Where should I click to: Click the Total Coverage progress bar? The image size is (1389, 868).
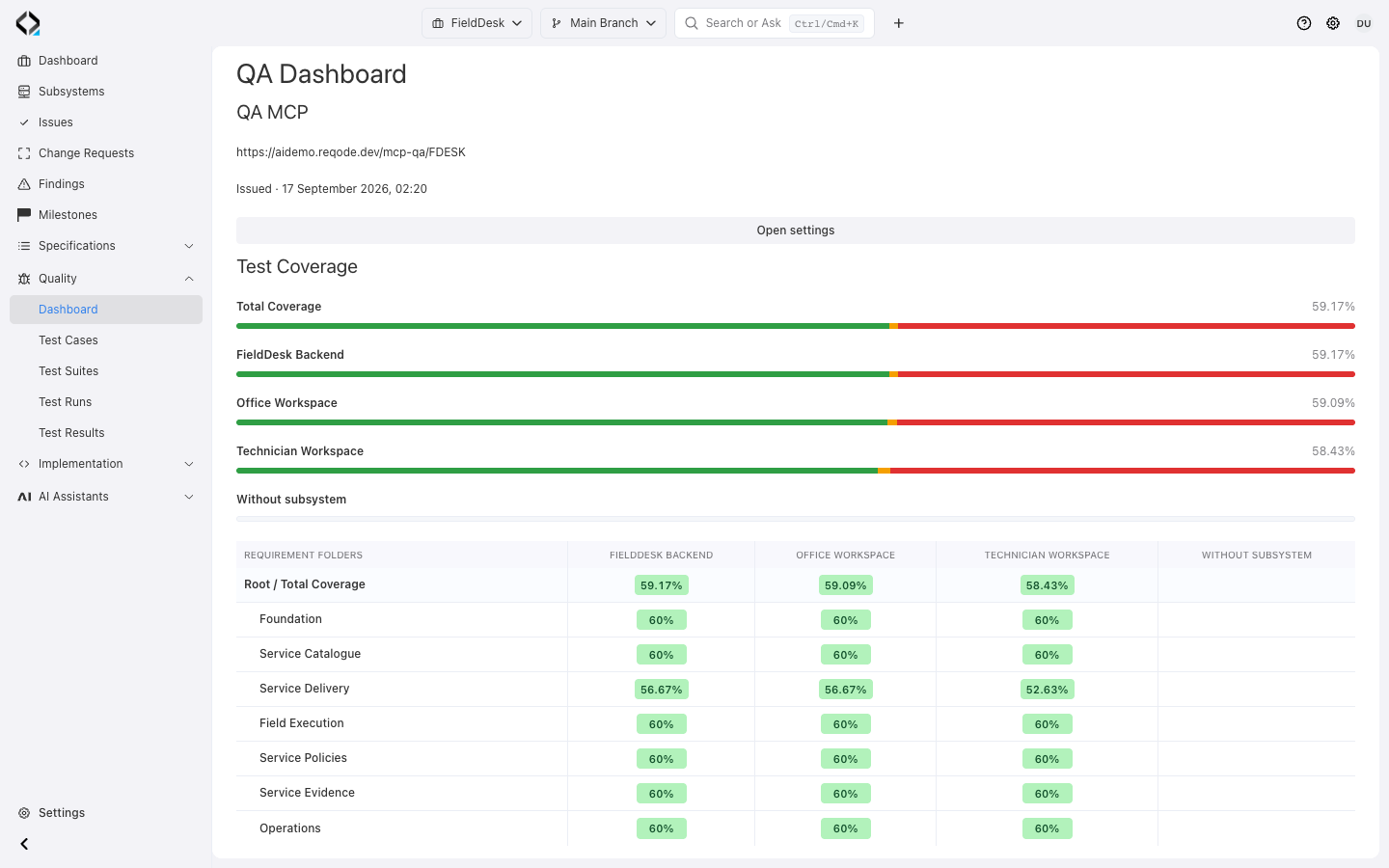(796, 326)
